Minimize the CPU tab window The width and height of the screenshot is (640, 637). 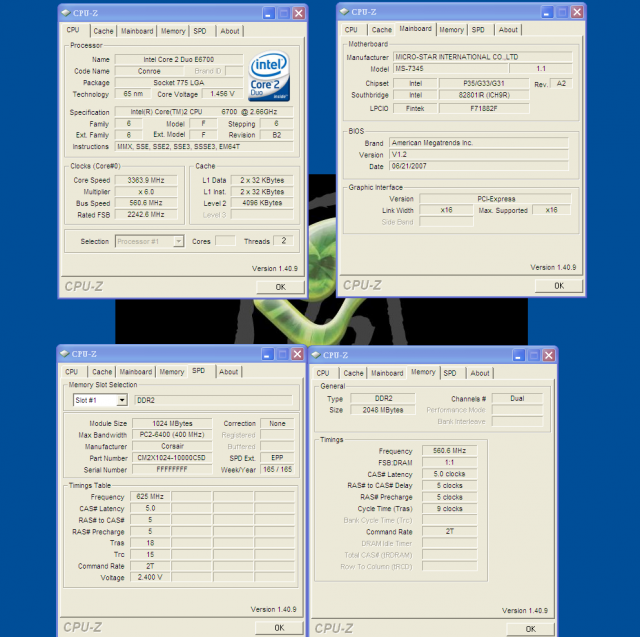[268, 13]
